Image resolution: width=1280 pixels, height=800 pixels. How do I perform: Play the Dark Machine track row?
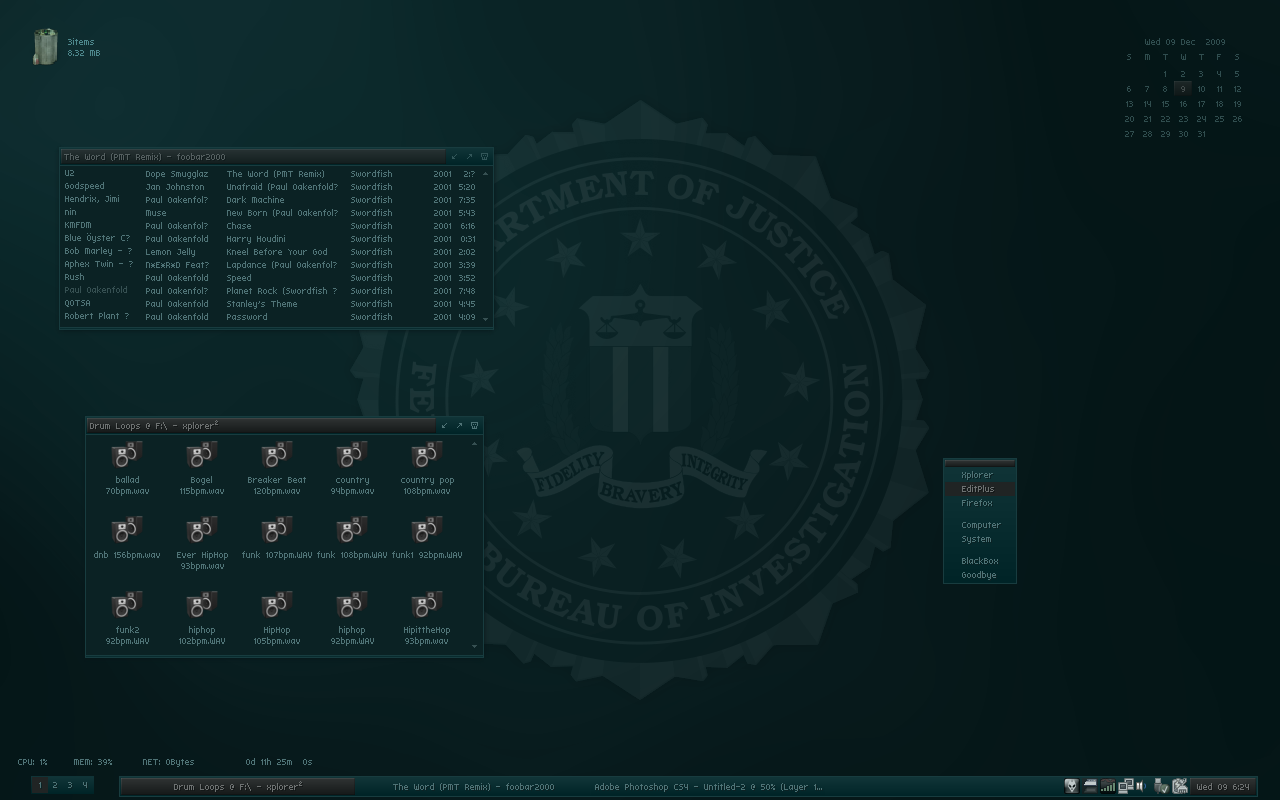pyautogui.click(x=270, y=200)
